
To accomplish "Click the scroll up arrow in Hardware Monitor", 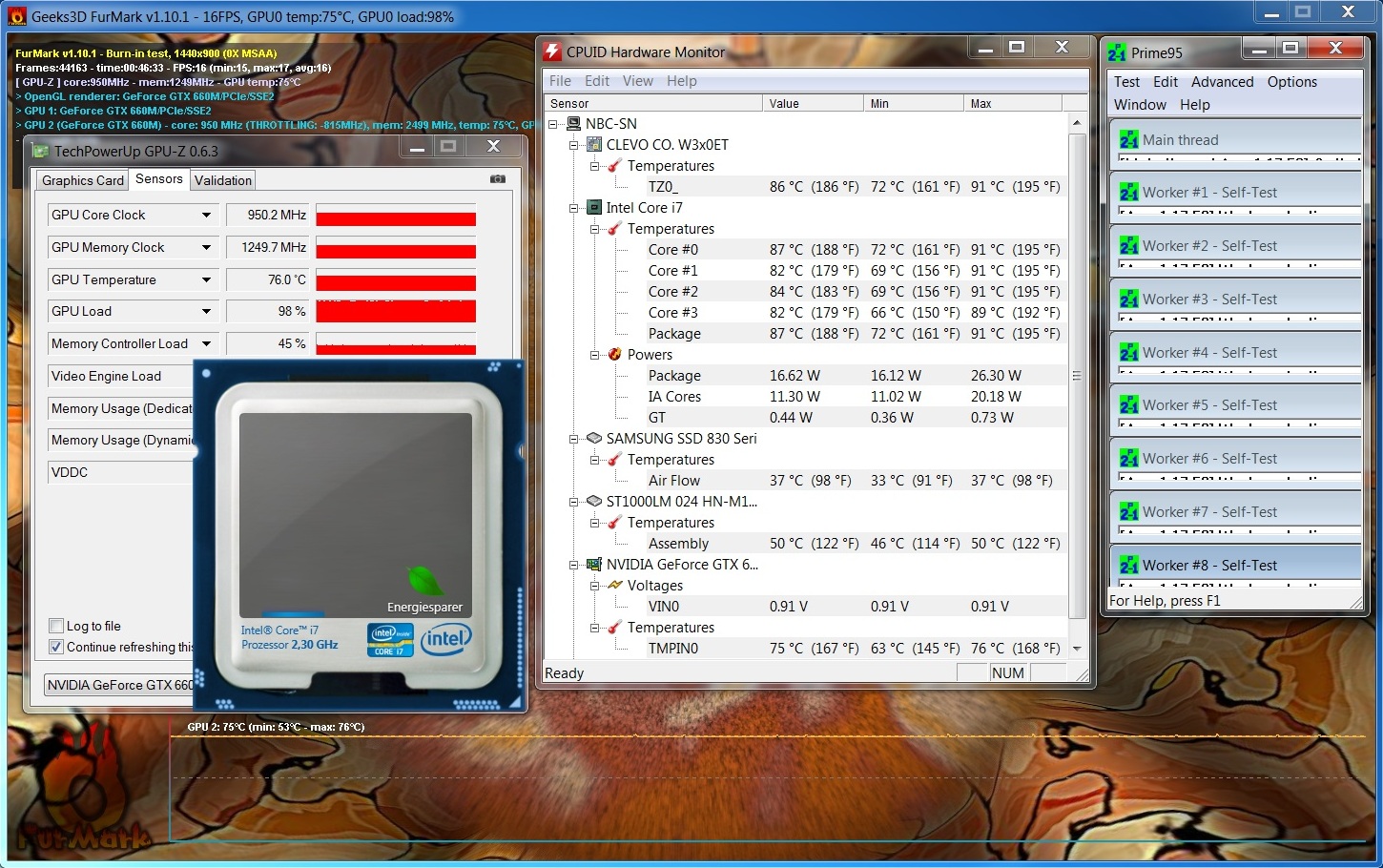I will pyautogui.click(x=1077, y=123).
